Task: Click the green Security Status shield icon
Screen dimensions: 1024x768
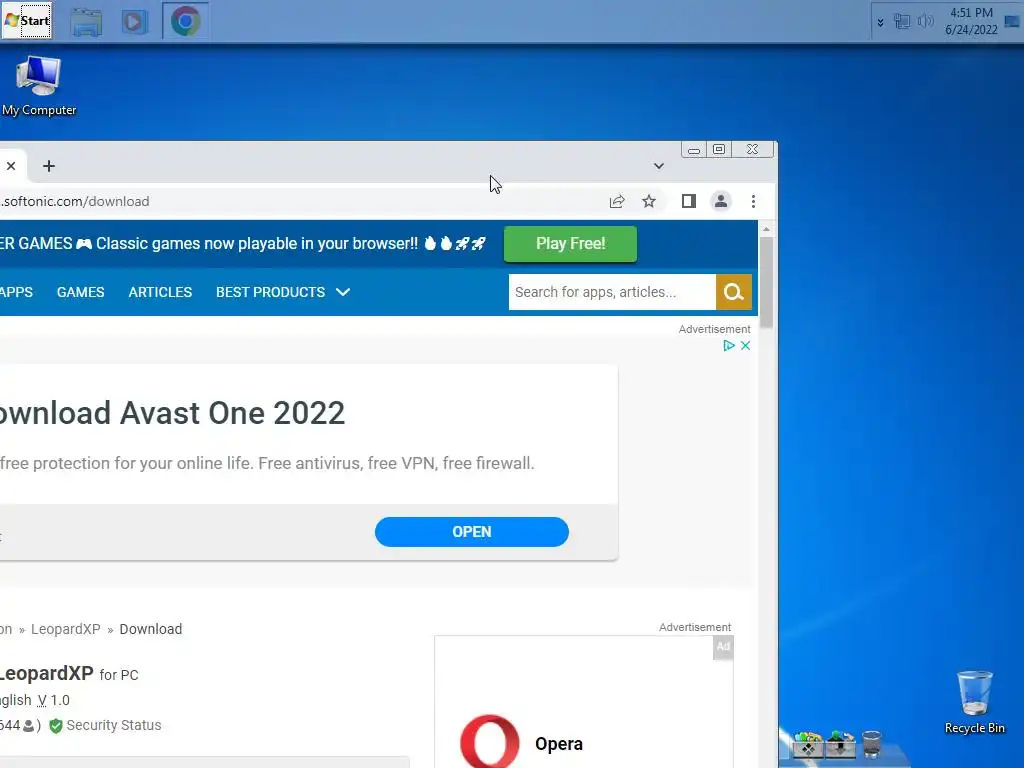Action: click(x=56, y=726)
